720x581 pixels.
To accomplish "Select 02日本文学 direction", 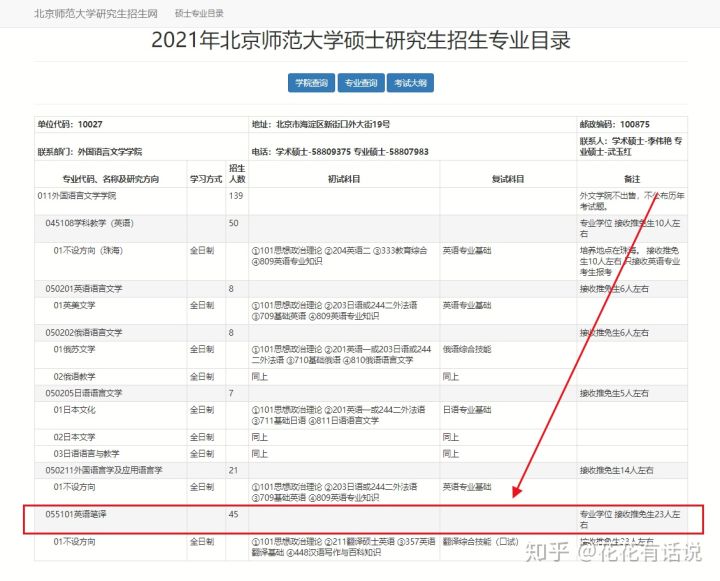I will (x=74, y=437).
